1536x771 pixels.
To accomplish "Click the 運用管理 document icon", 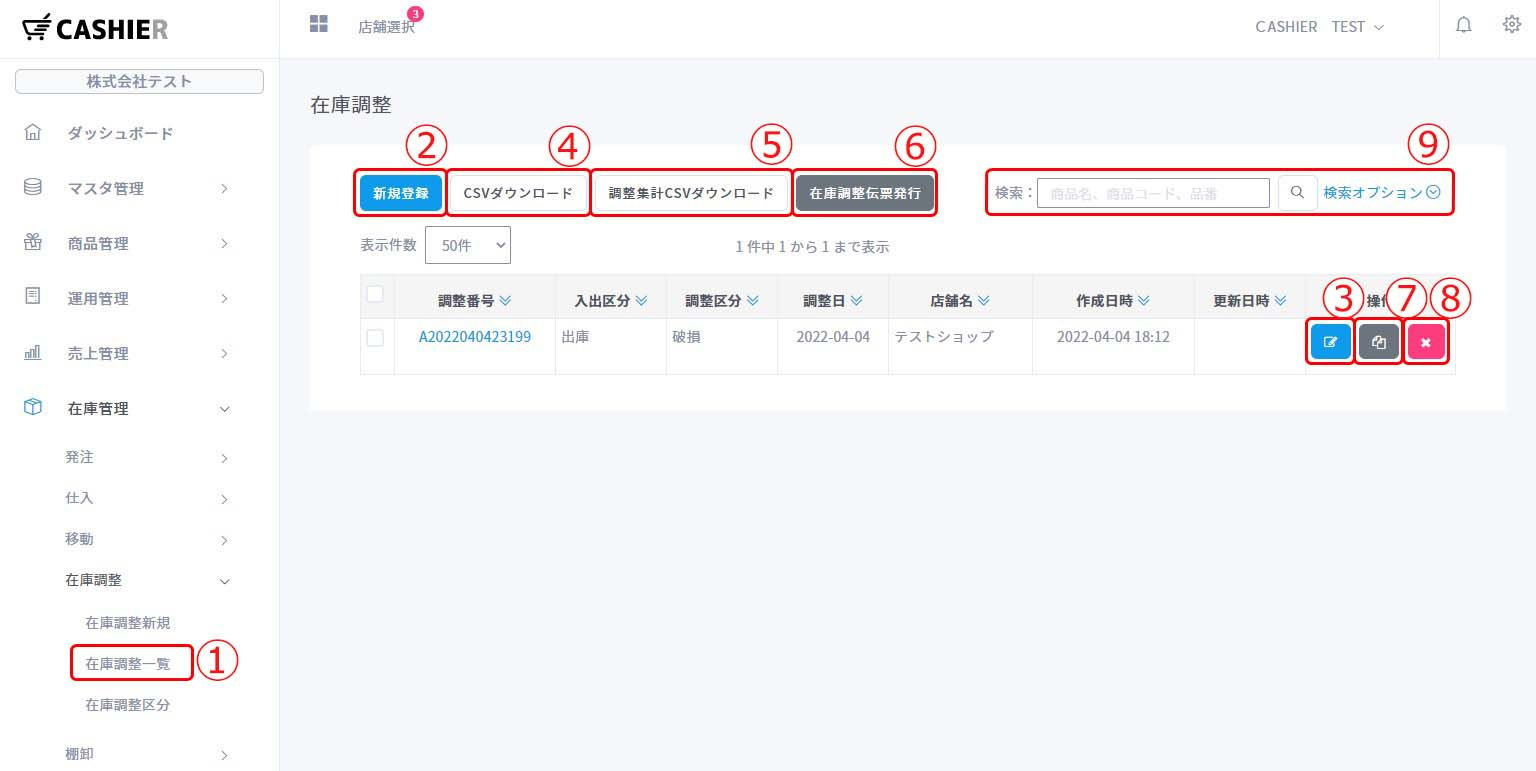I will click(x=33, y=297).
